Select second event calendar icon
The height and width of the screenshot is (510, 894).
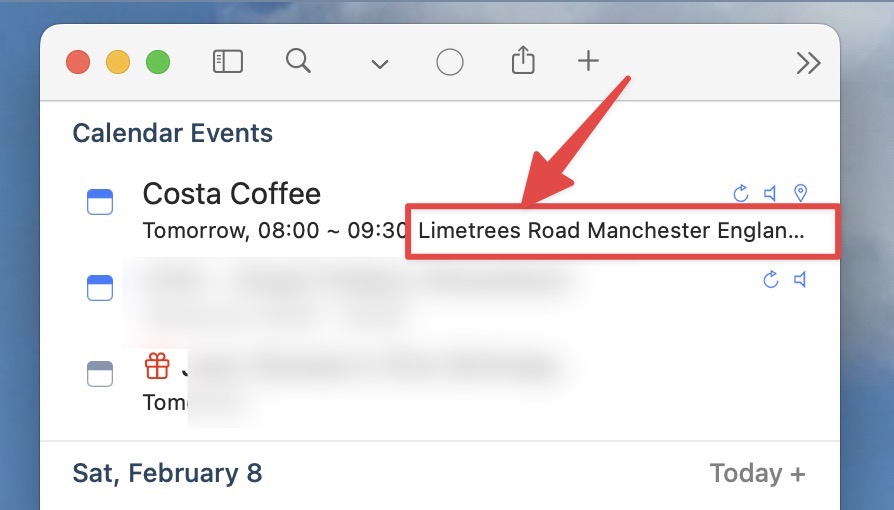coord(100,288)
